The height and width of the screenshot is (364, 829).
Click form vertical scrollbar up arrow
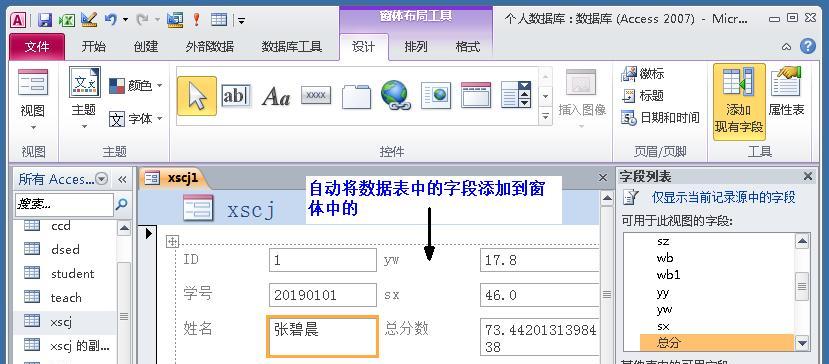click(x=607, y=198)
